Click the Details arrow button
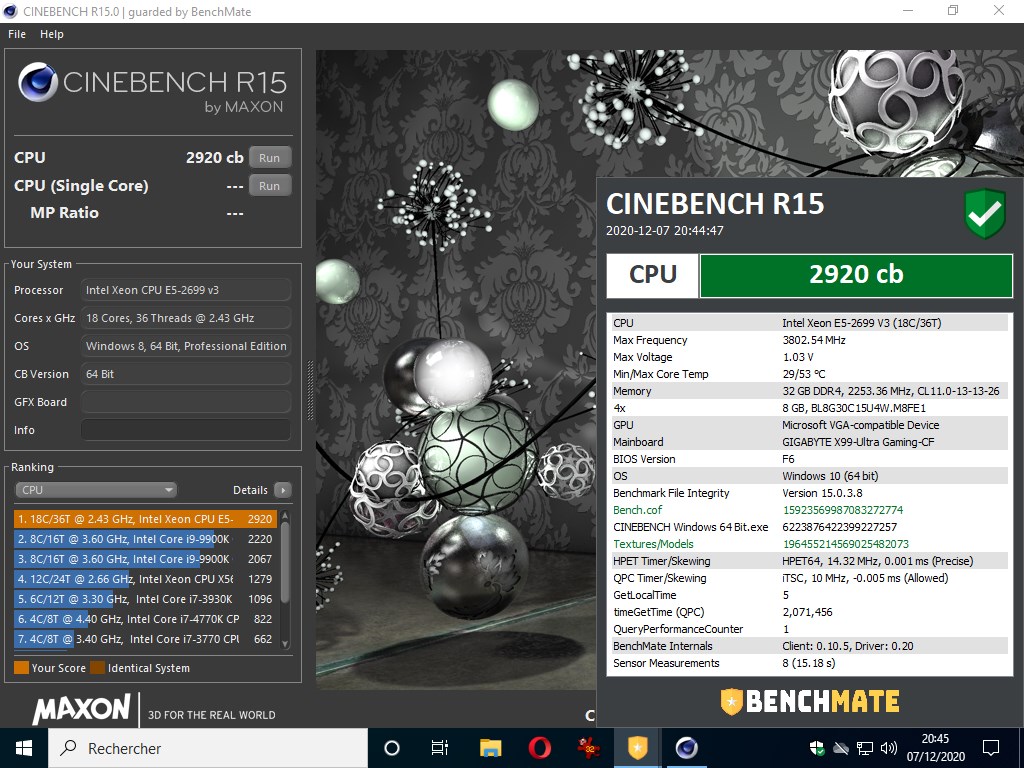 tap(283, 490)
